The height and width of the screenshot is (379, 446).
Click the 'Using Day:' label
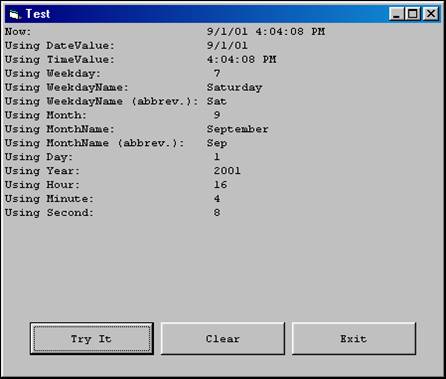pyautogui.click(x=39, y=157)
